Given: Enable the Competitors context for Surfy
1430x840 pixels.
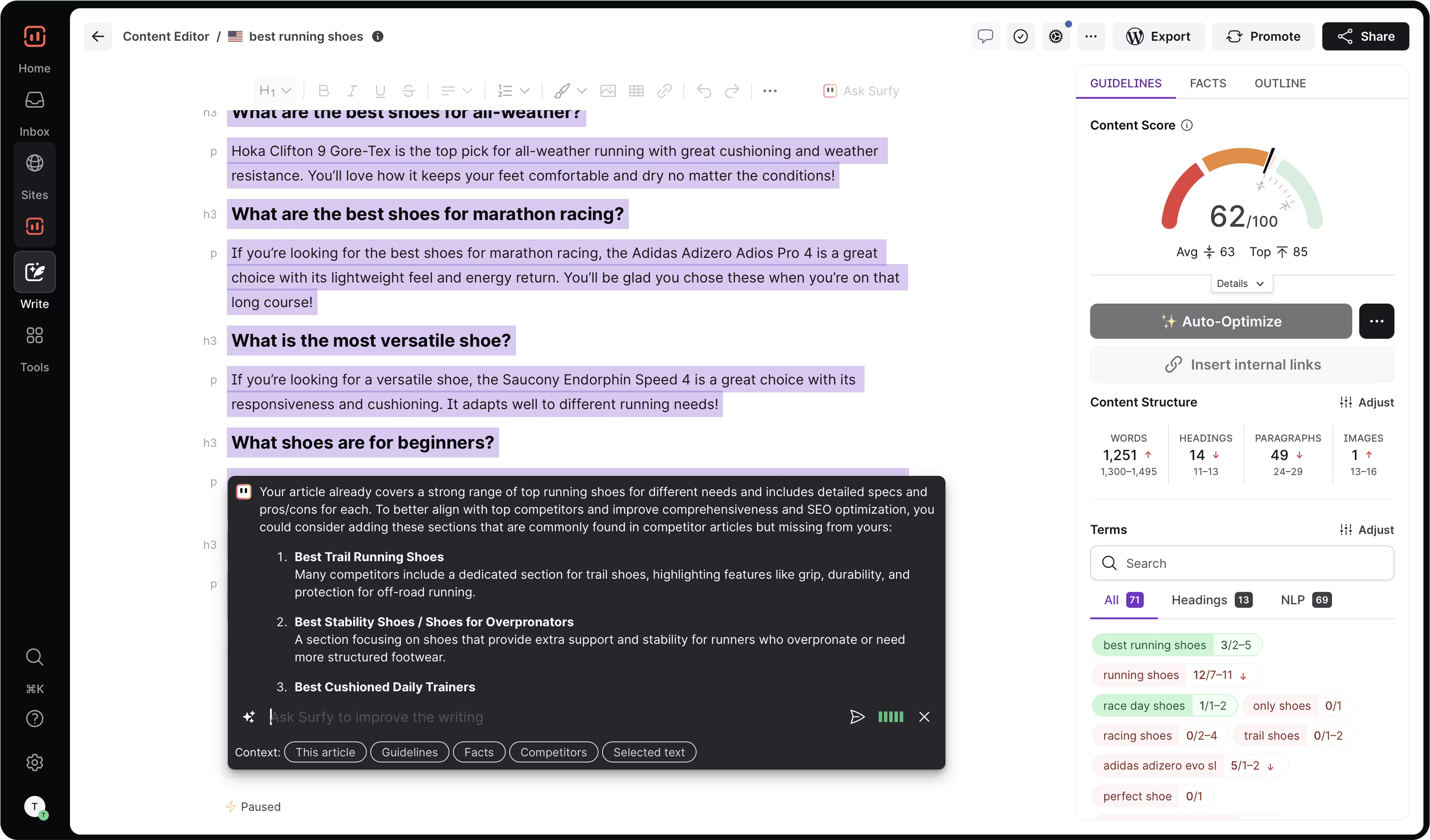Looking at the screenshot, I should coord(553,752).
